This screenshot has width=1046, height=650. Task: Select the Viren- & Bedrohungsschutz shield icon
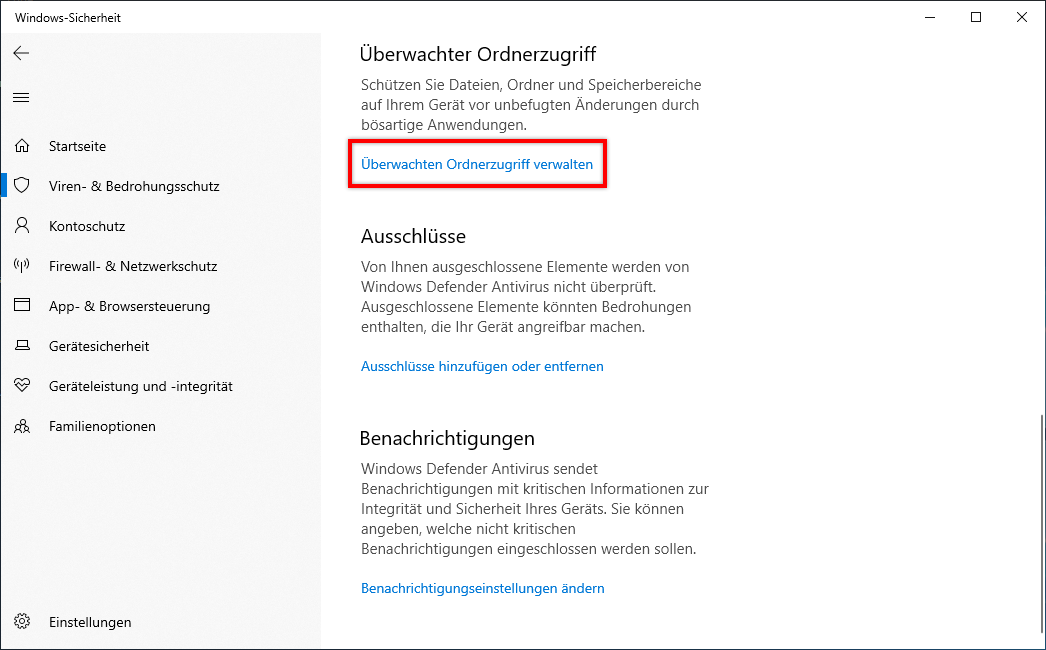22,186
